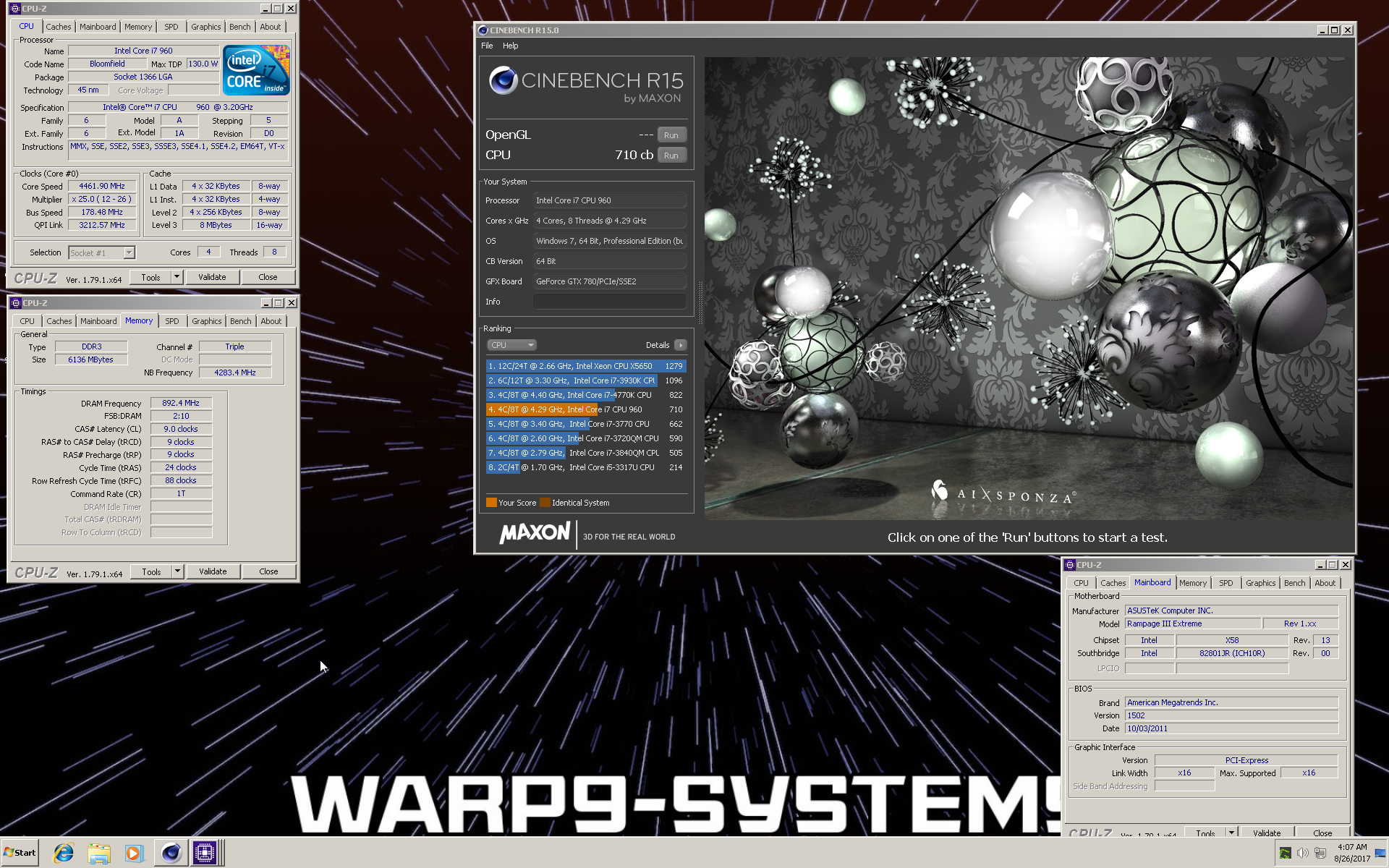Select highlighted ranking row i7 960 710

coord(586,409)
